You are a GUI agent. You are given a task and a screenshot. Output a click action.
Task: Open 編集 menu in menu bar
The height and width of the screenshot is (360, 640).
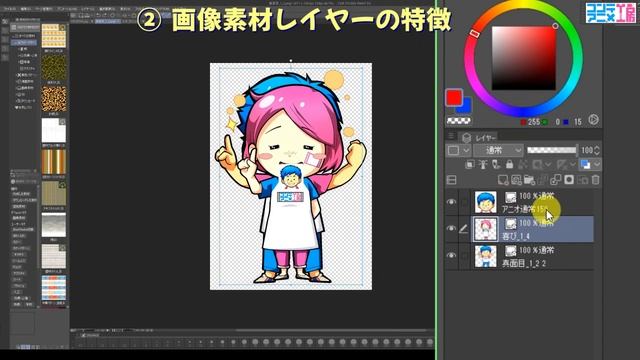coord(25,8)
